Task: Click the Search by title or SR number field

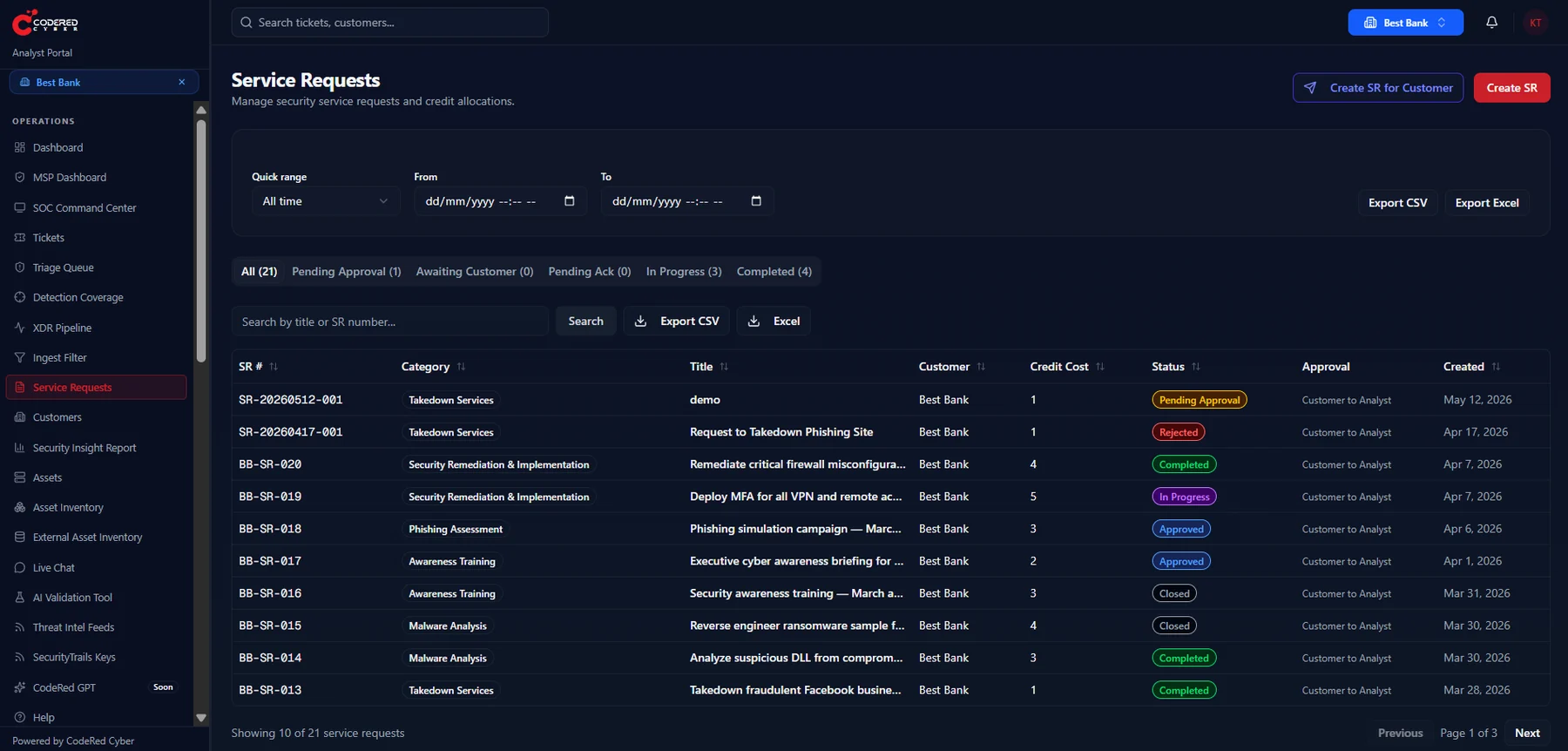Action: tap(389, 321)
